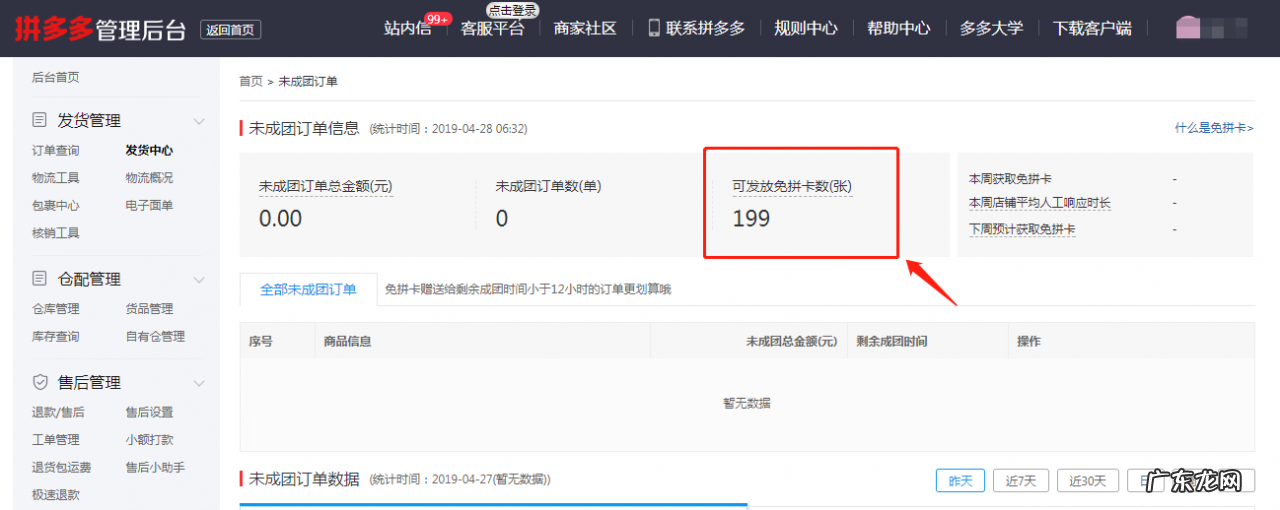Open 售后小助手 in the sidebar
The image size is (1280, 510).
(x=155, y=467)
